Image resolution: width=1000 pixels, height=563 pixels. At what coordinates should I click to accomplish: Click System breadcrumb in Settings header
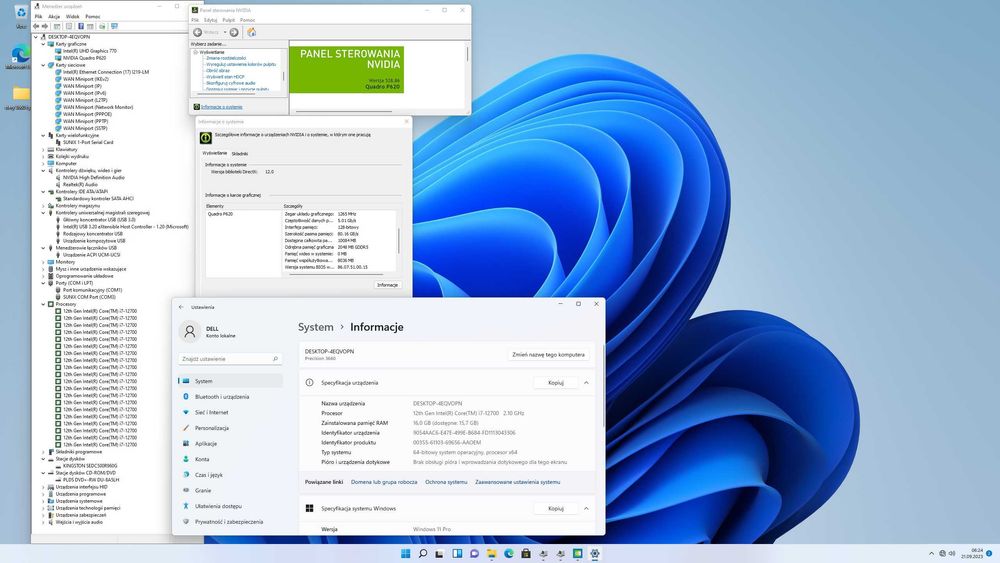click(x=316, y=327)
